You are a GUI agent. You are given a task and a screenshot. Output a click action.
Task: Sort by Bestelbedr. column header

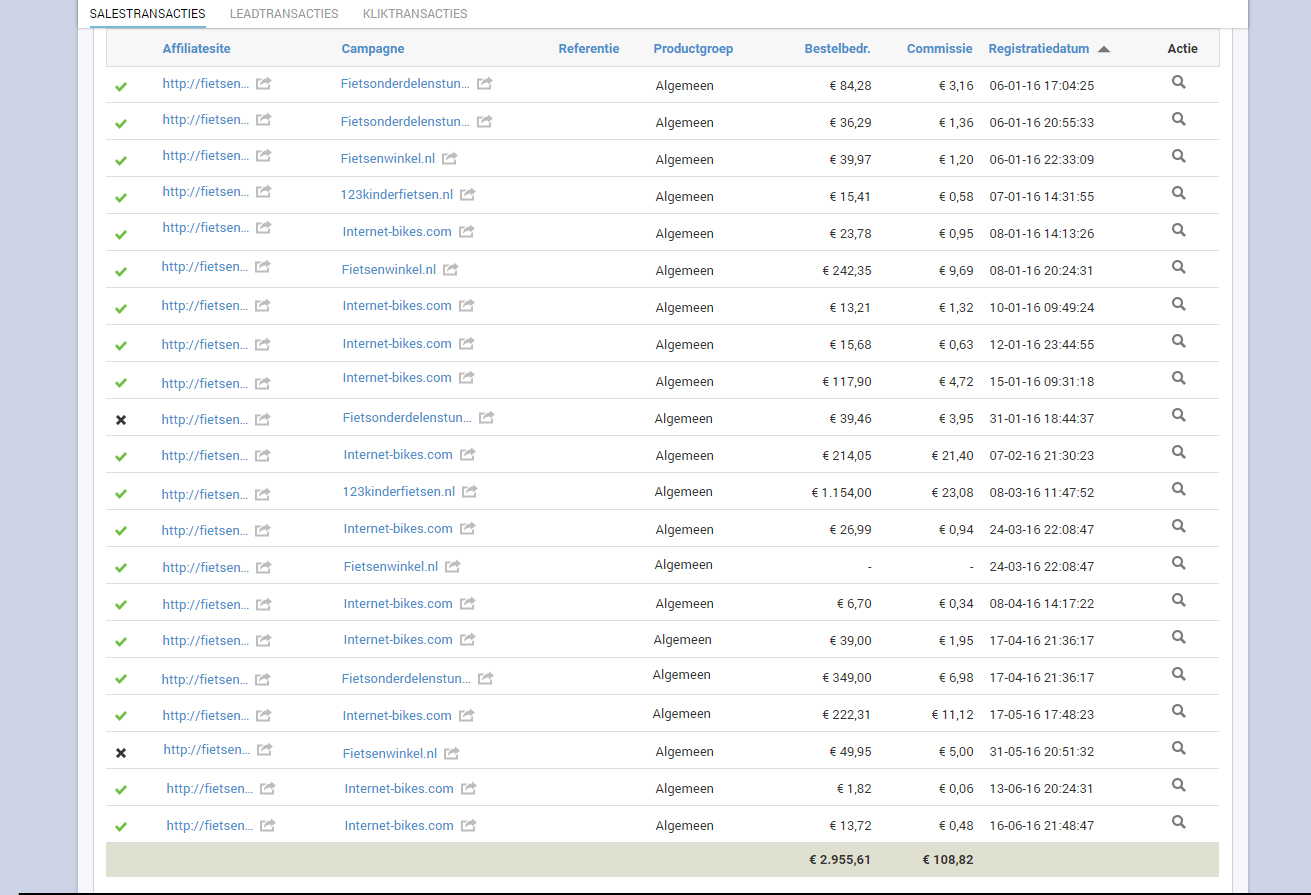pyautogui.click(x=837, y=49)
